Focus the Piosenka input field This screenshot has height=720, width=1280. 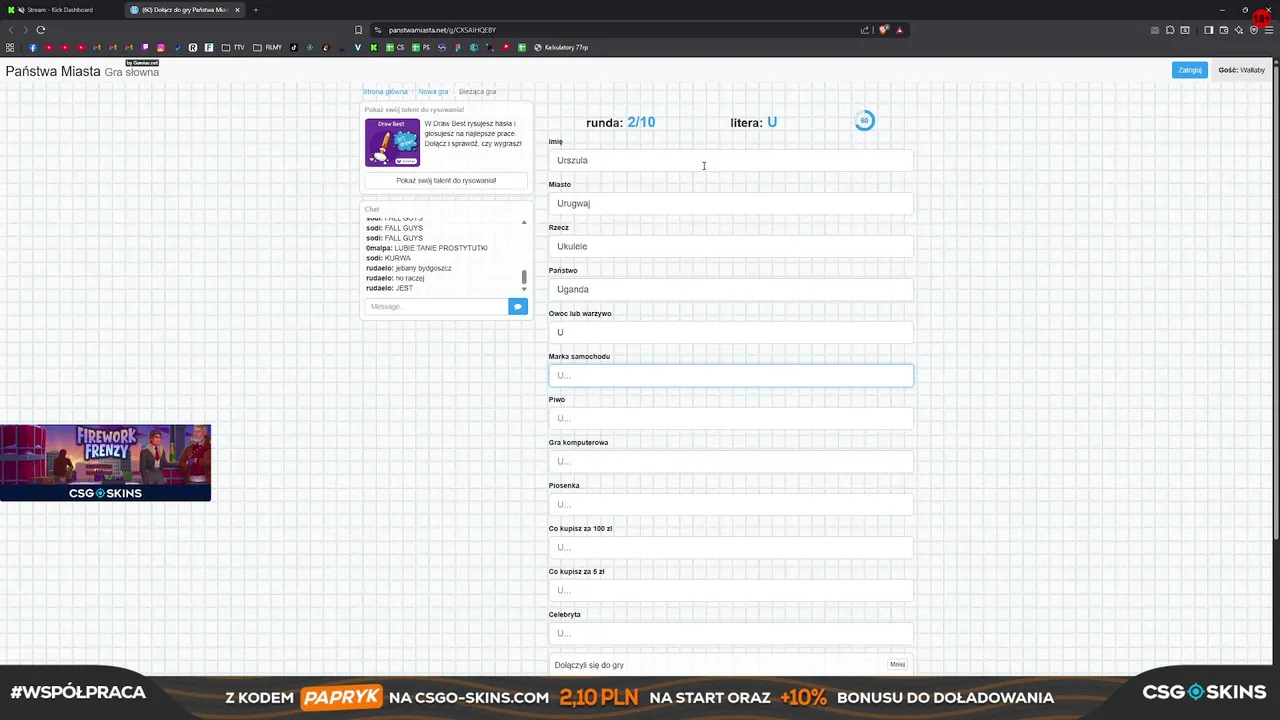point(731,504)
